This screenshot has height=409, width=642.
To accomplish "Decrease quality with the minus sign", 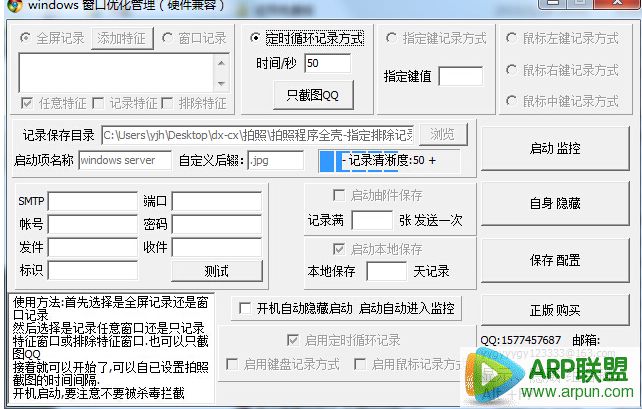I will [344, 160].
